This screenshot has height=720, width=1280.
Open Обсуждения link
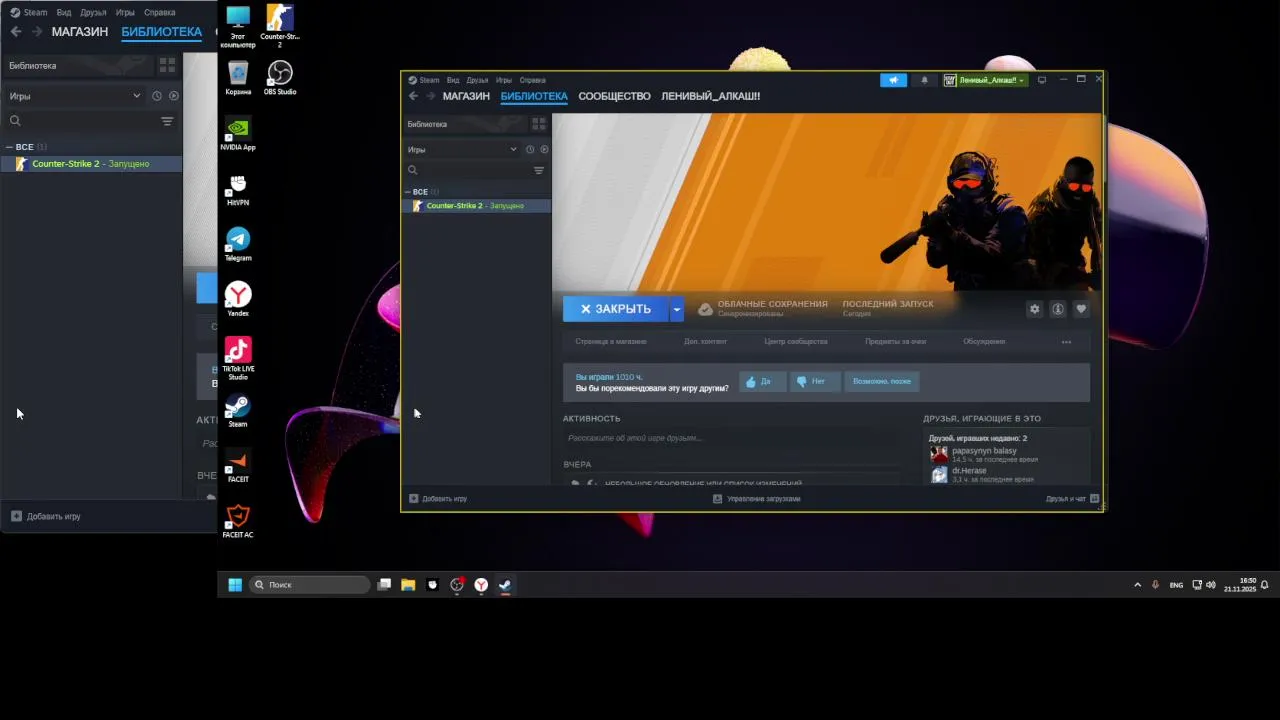[x=984, y=341]
